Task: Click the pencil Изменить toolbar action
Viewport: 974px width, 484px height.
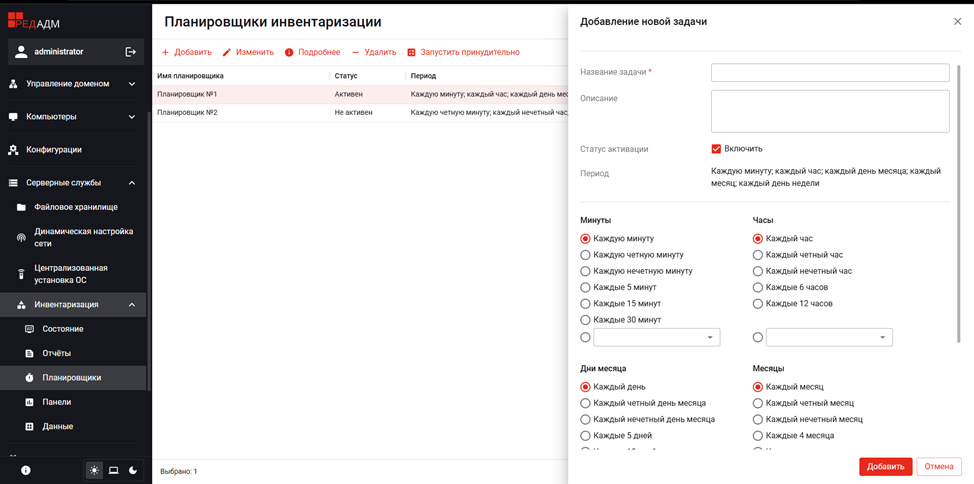Action: click(x=247, y=52)
